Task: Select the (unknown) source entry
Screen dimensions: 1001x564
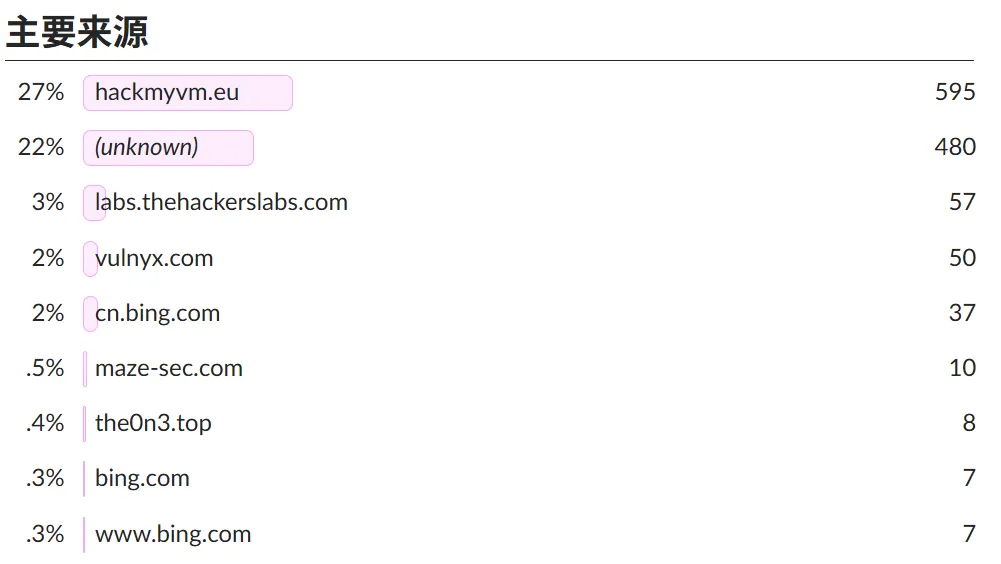Action: (x=147, y=148)
